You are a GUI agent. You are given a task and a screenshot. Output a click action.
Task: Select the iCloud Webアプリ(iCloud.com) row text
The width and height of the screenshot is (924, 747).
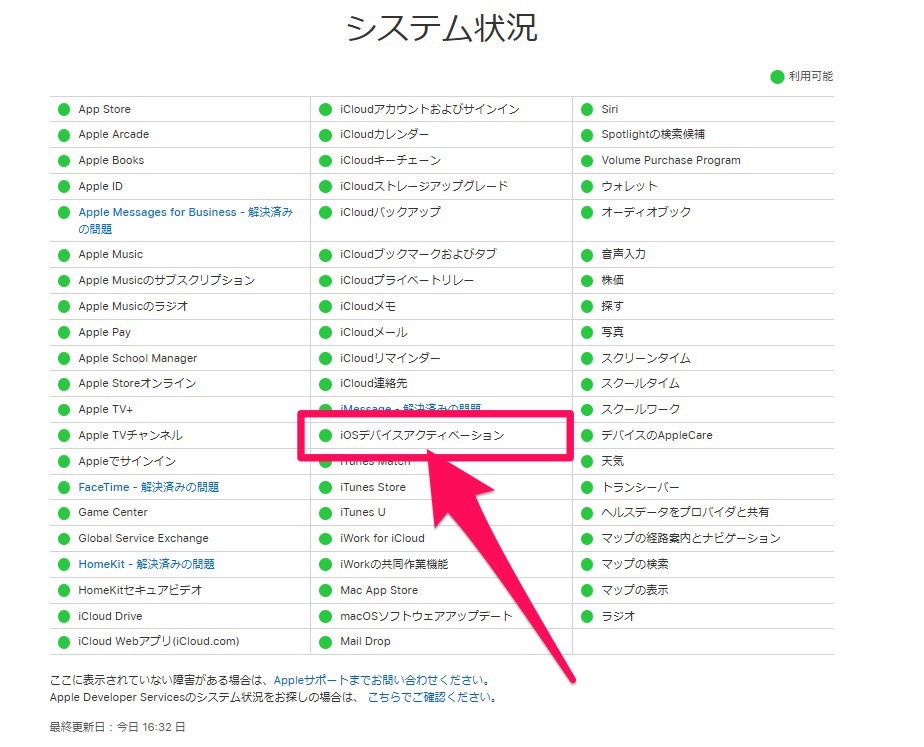[x=159, y=642]
